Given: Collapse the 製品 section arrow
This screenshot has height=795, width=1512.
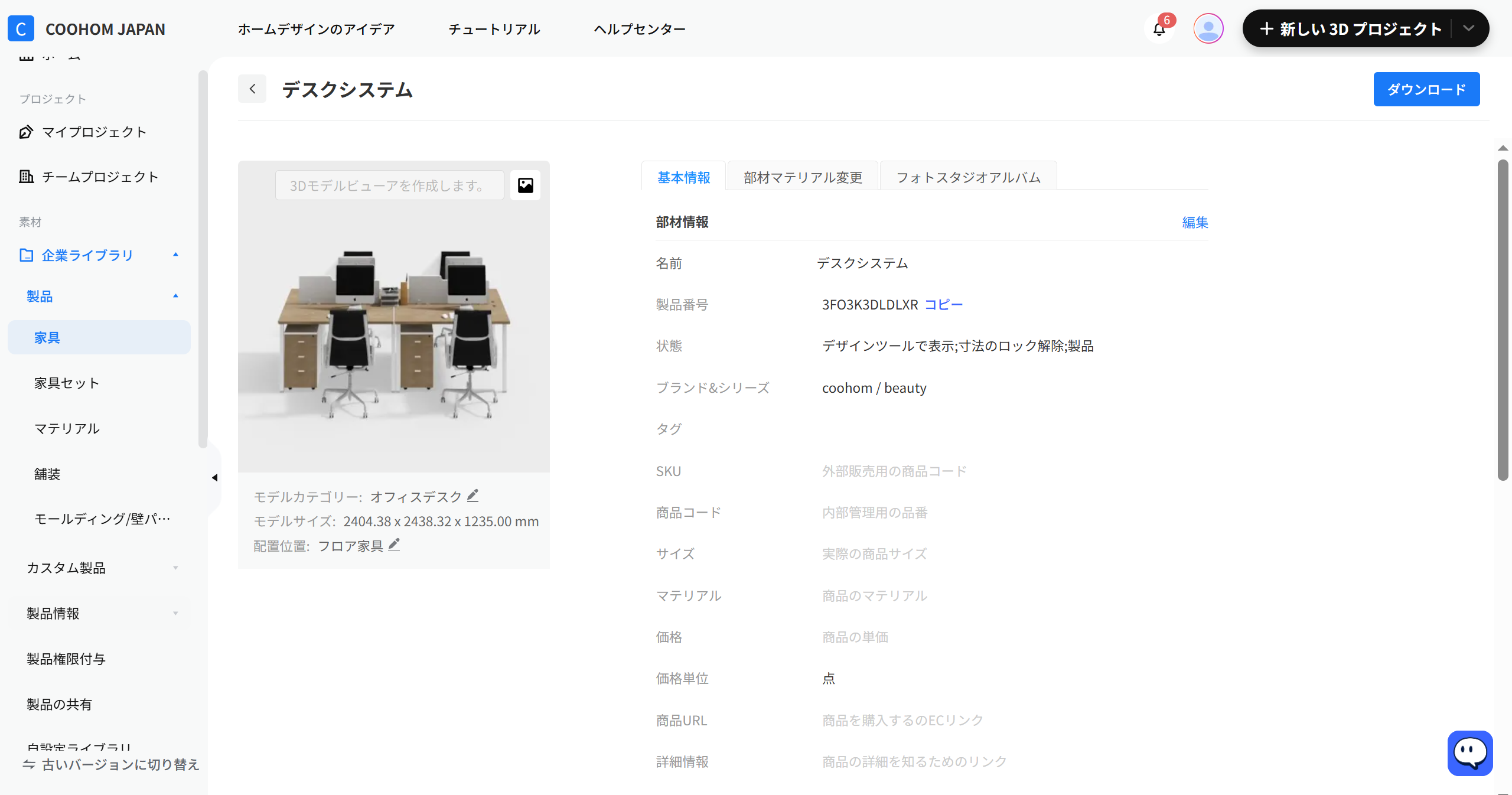Looking at the screenshot, I should coord(175,296).
